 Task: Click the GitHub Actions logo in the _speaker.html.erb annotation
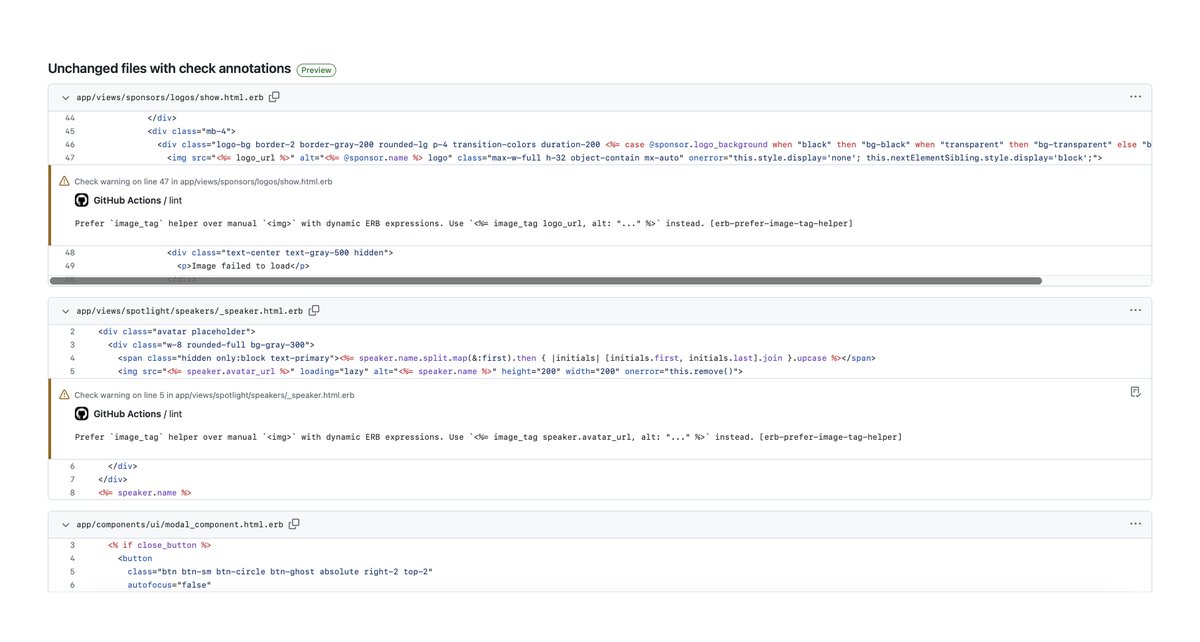tap(82, 414)
